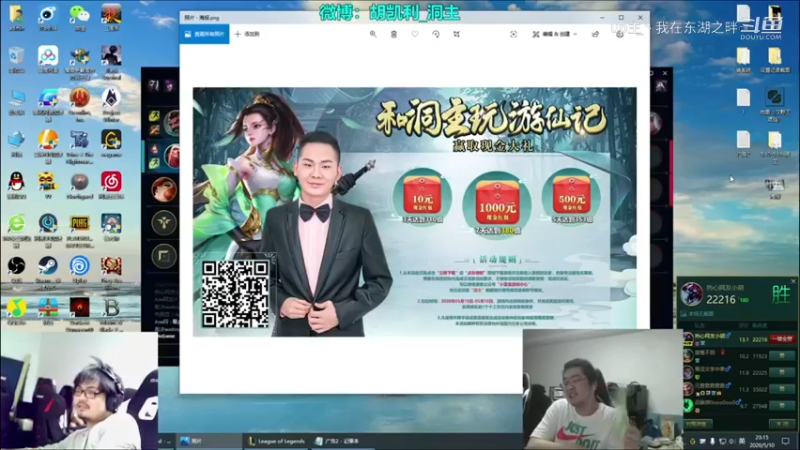Select the square emblem icon in the League client sidebar
The image size is (800, 450).
pyautogui.click(x=164, y=256)
